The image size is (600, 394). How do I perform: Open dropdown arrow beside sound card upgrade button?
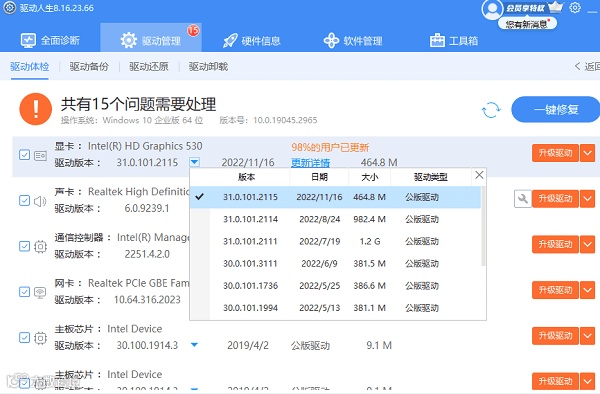click(x=587, y=199)
